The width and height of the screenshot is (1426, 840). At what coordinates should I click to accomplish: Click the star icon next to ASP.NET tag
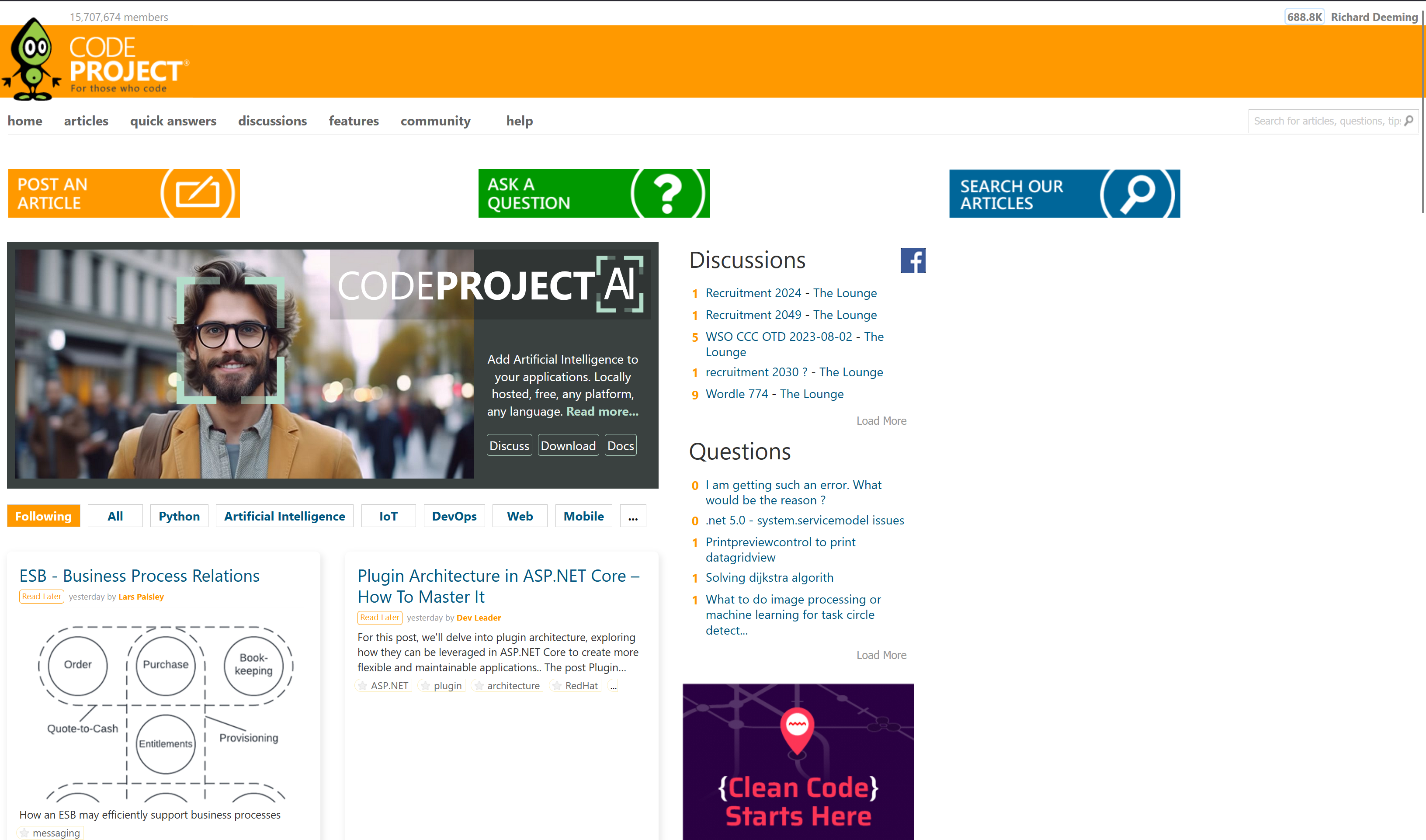coord(363,685)
